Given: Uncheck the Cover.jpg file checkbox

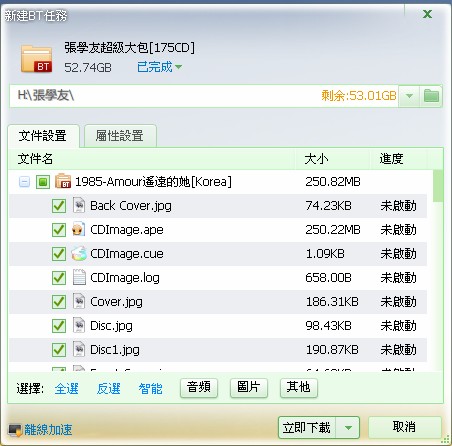Looking at the screenshot, I should [x=59, y=302].
